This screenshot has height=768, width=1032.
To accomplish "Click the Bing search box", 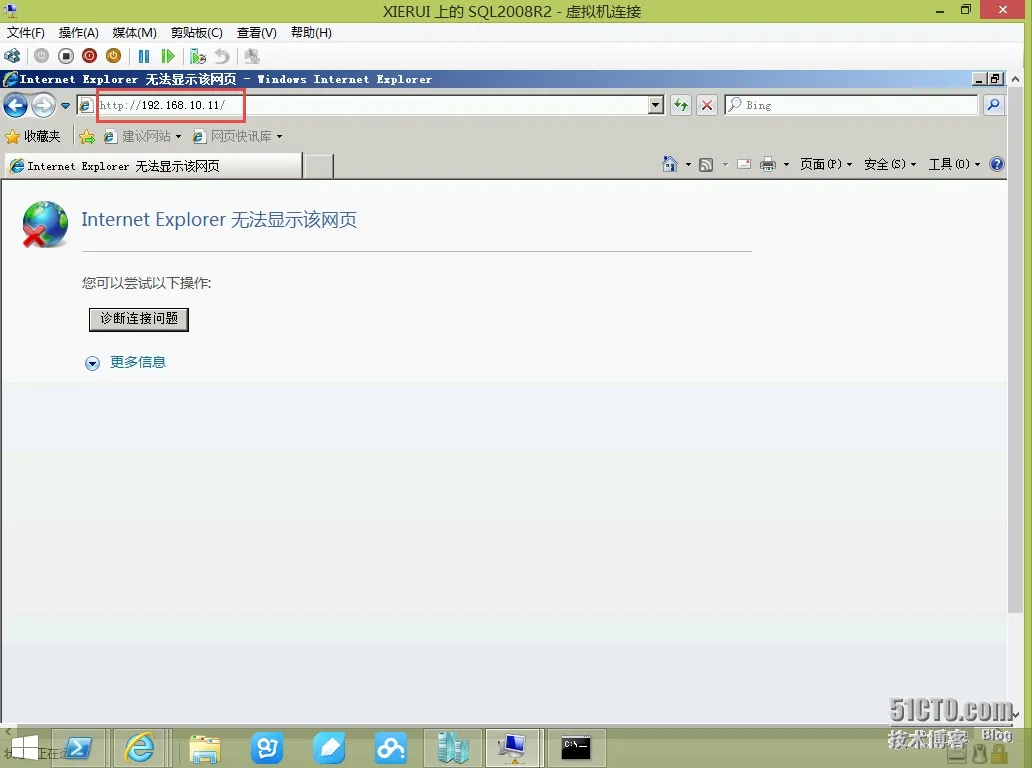I will point(851,105).
